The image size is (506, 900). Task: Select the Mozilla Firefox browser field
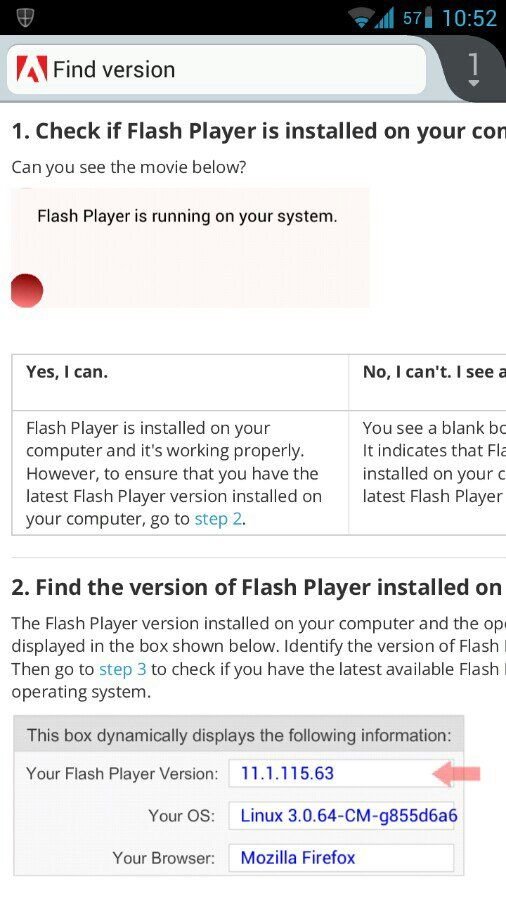click(x=341, y=858)
